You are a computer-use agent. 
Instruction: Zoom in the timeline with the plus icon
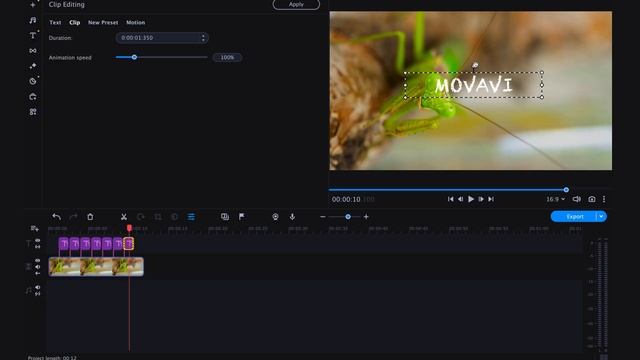(x=366, y=217)
